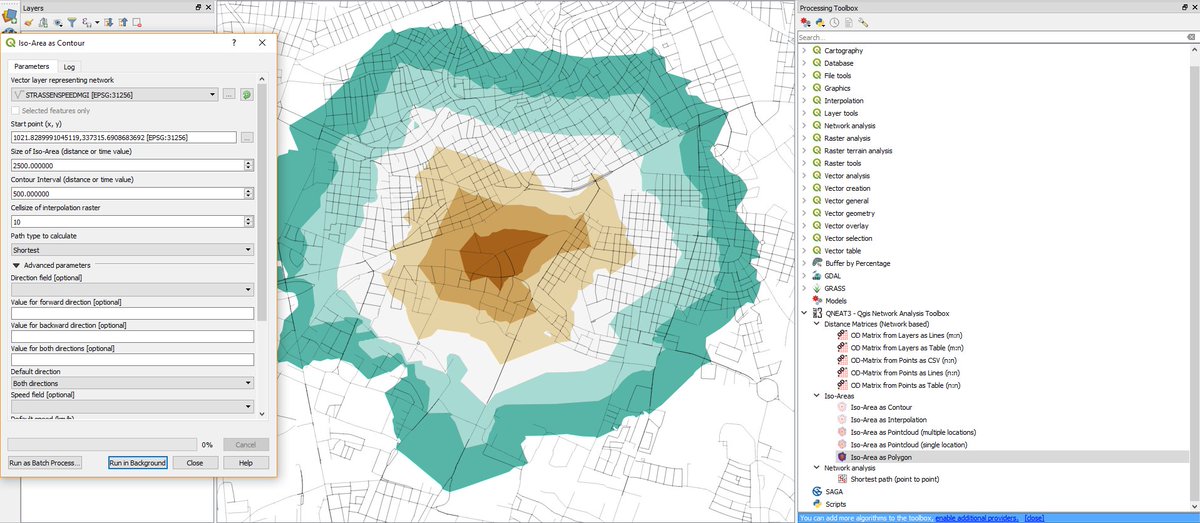Viewport: 1200px width, 523px height.
Task: Click Size of Iso-Area value field
Action: click(x=126, y=165)
